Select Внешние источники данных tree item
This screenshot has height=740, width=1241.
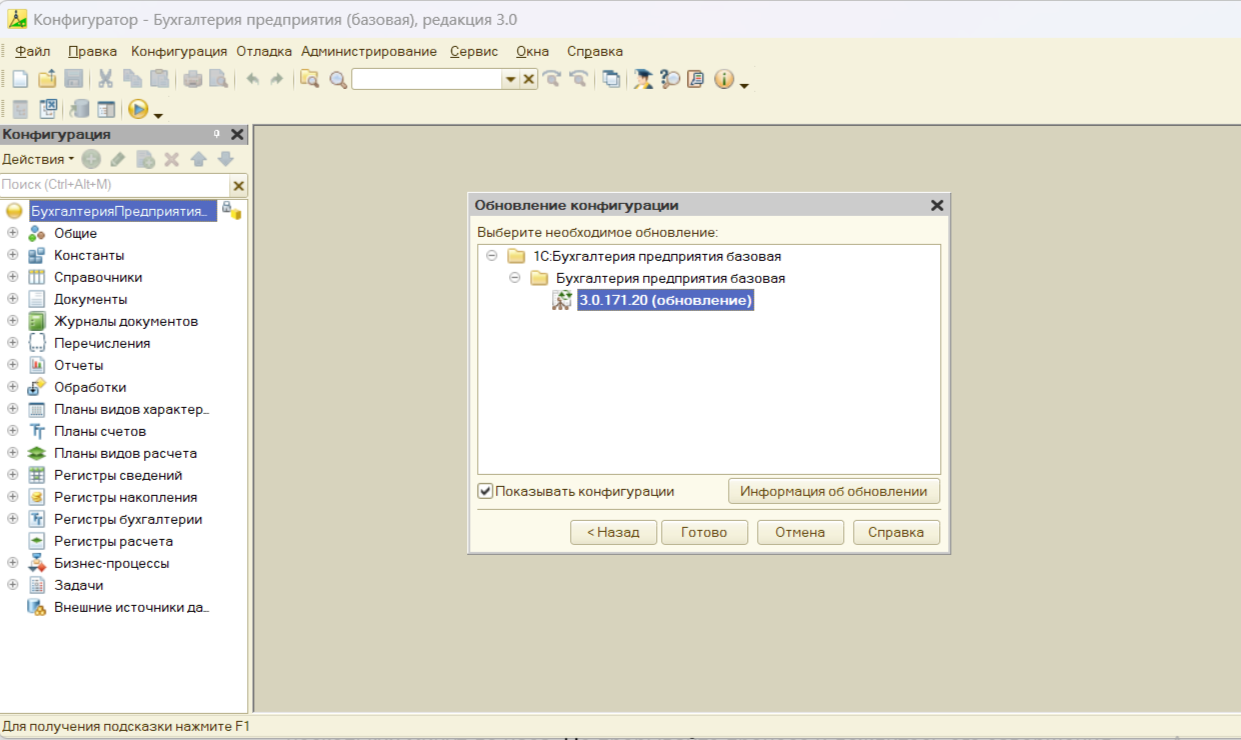click(132, 607)
